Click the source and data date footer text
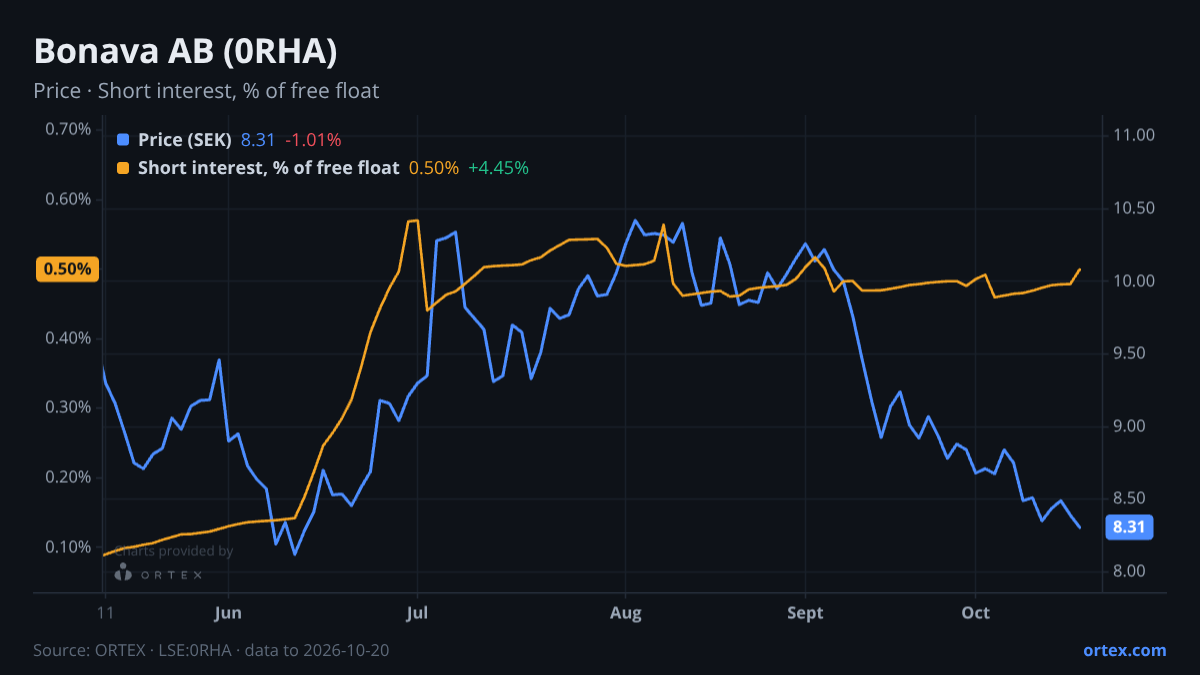The height and width of the screenshot is (675, 1200). 211,650
